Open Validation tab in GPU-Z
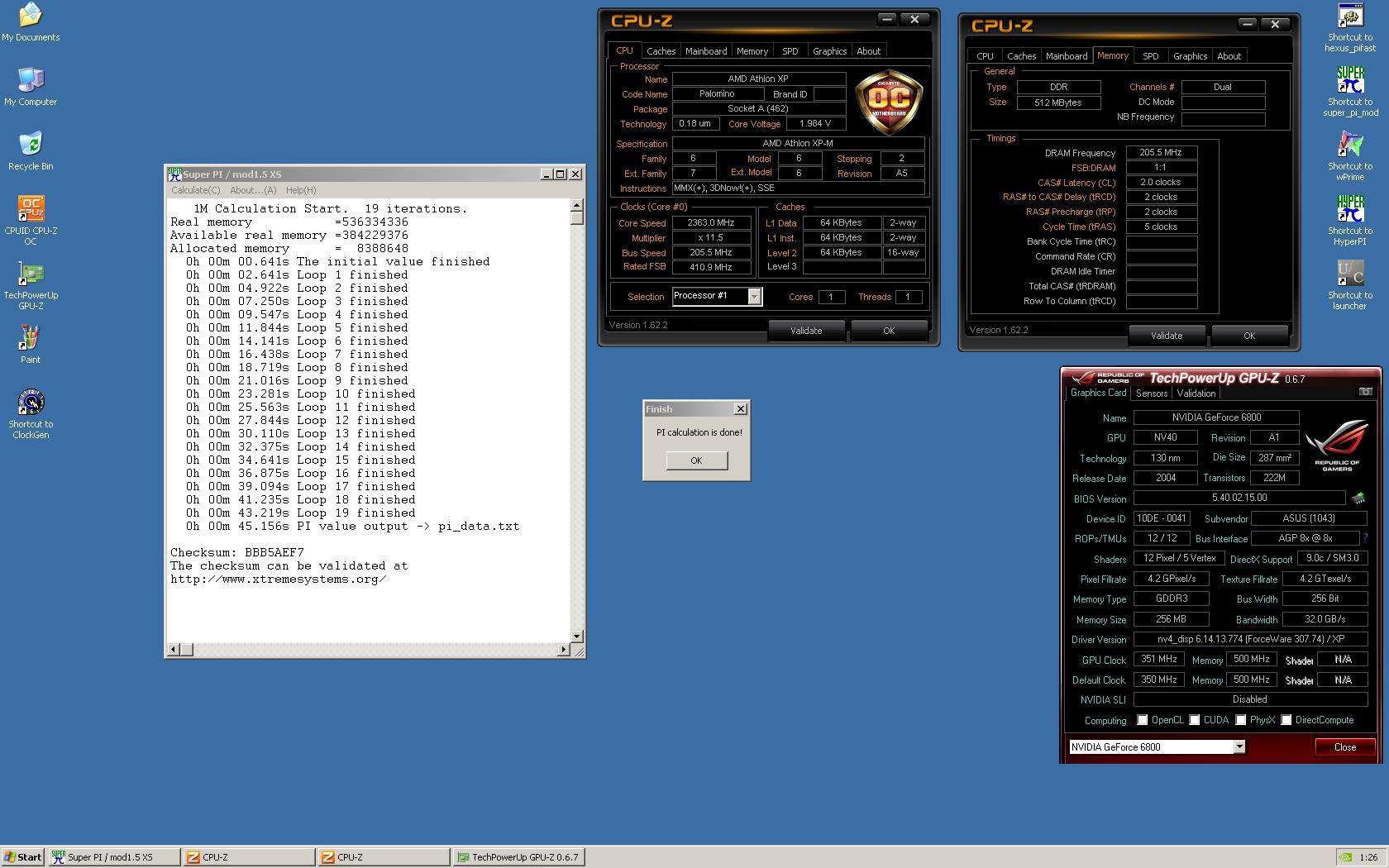Image resolution: width=1389 pixels, height=868 pixels. [1196, 393]
